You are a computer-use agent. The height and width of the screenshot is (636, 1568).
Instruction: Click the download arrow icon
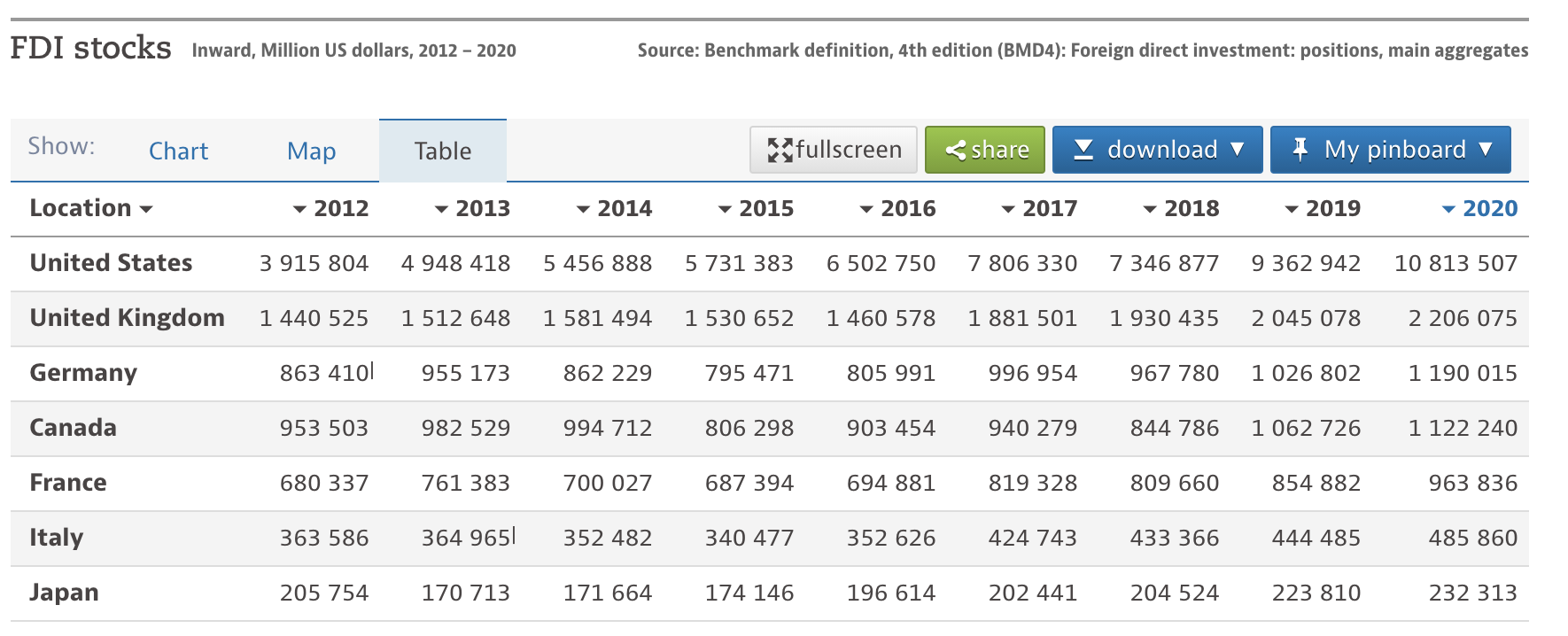click(1083, 150)
